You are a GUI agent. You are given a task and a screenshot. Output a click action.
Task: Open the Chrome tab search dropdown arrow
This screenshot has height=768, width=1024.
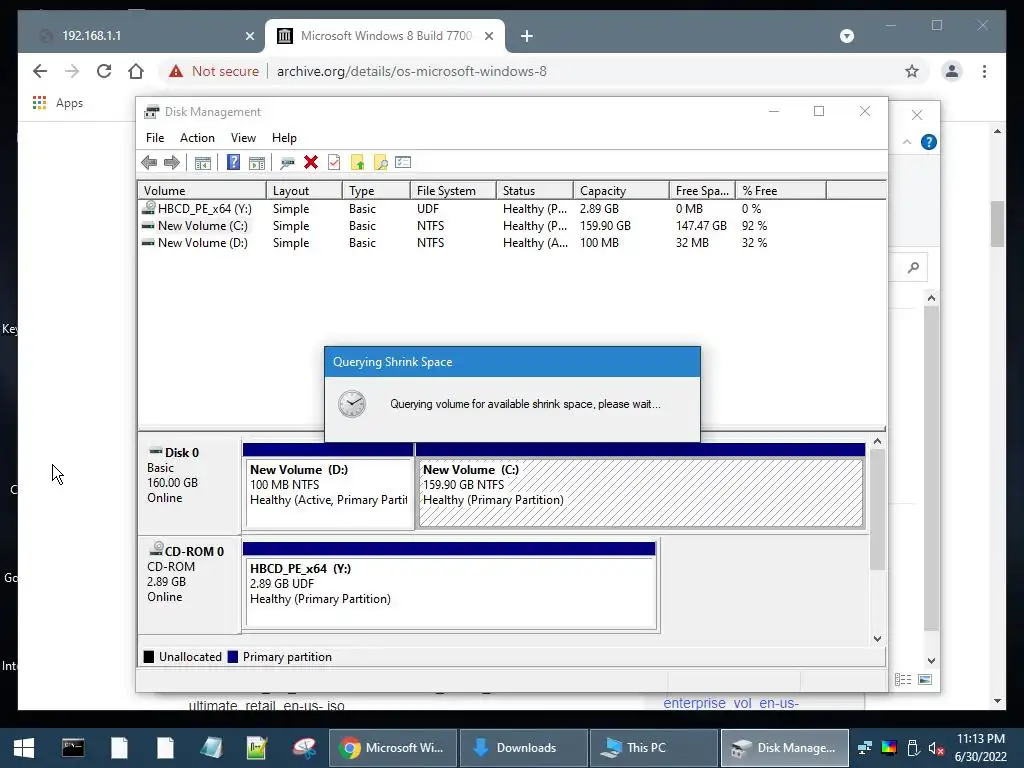tap(846, 36)
